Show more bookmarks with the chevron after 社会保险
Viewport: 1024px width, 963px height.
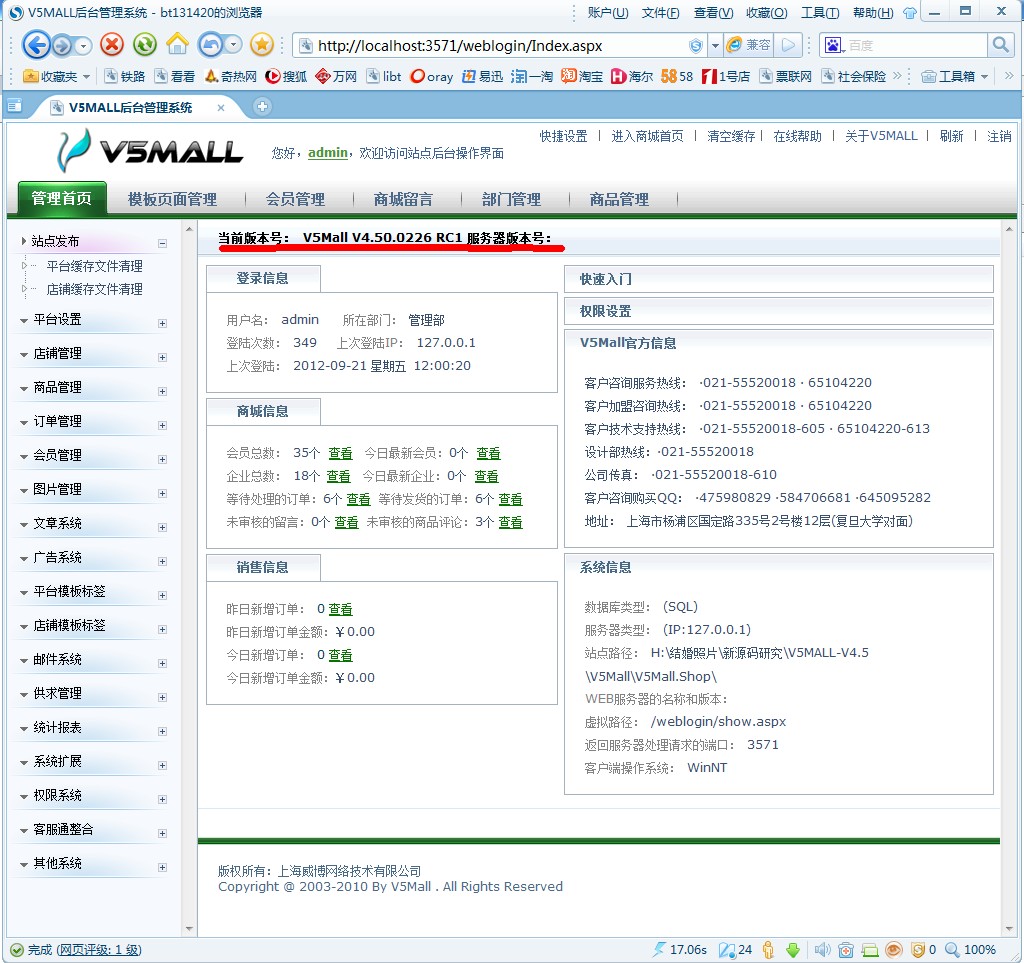click(x=897, y=76)
